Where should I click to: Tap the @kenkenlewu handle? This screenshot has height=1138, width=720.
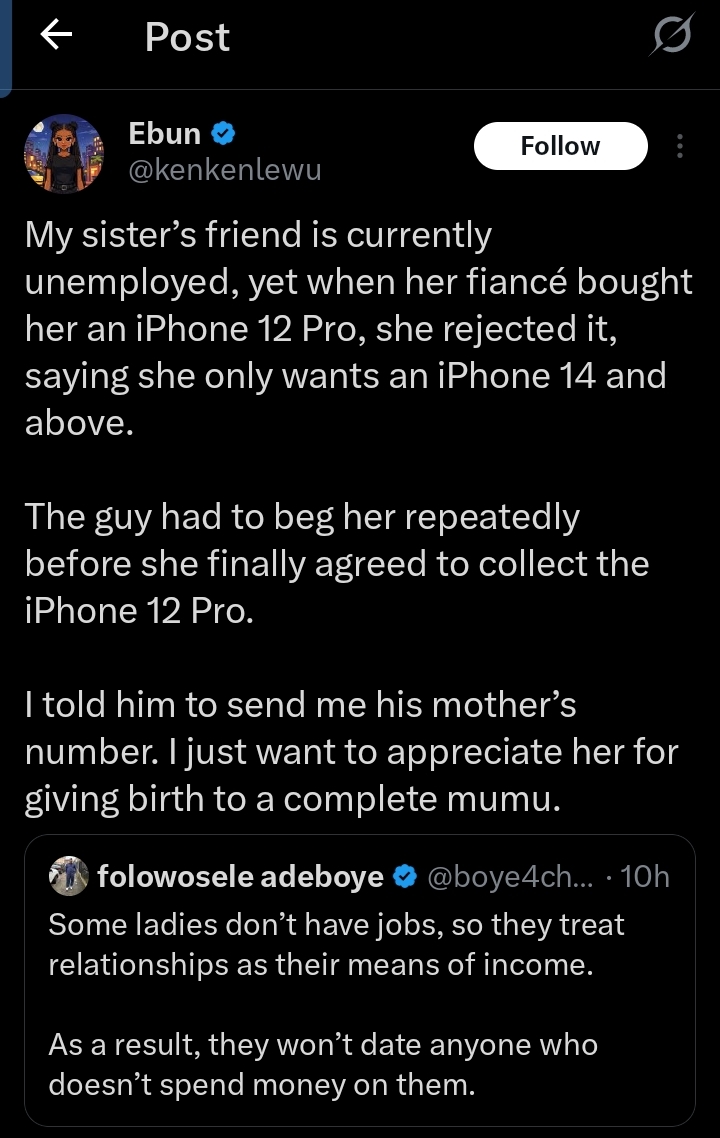click(225, 170)
